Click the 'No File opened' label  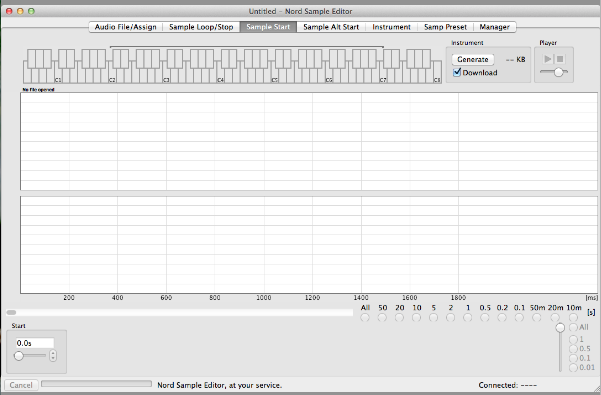coord(38,90)
